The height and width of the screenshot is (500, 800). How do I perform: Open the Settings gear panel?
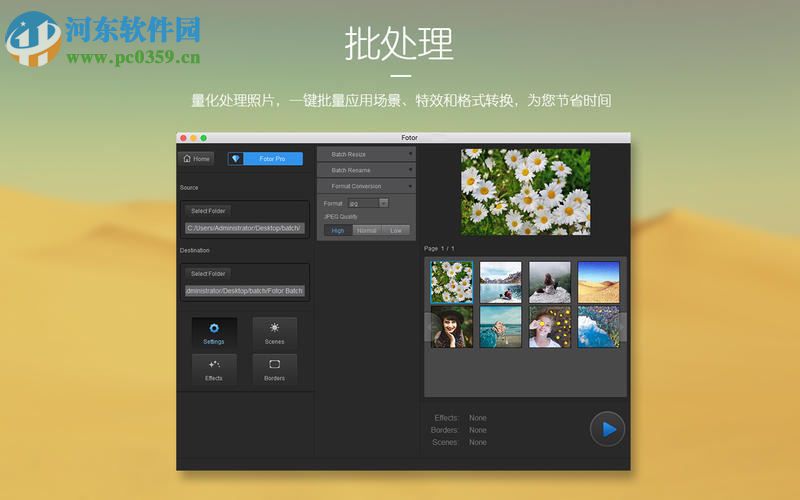coord(214,333)
